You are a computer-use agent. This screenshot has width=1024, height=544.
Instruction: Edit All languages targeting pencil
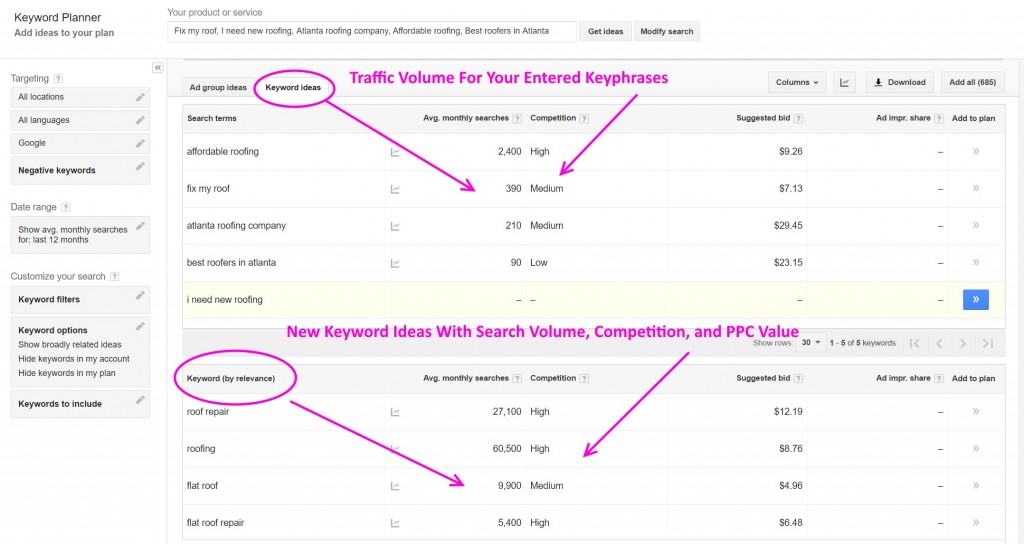tap(140, 120)
